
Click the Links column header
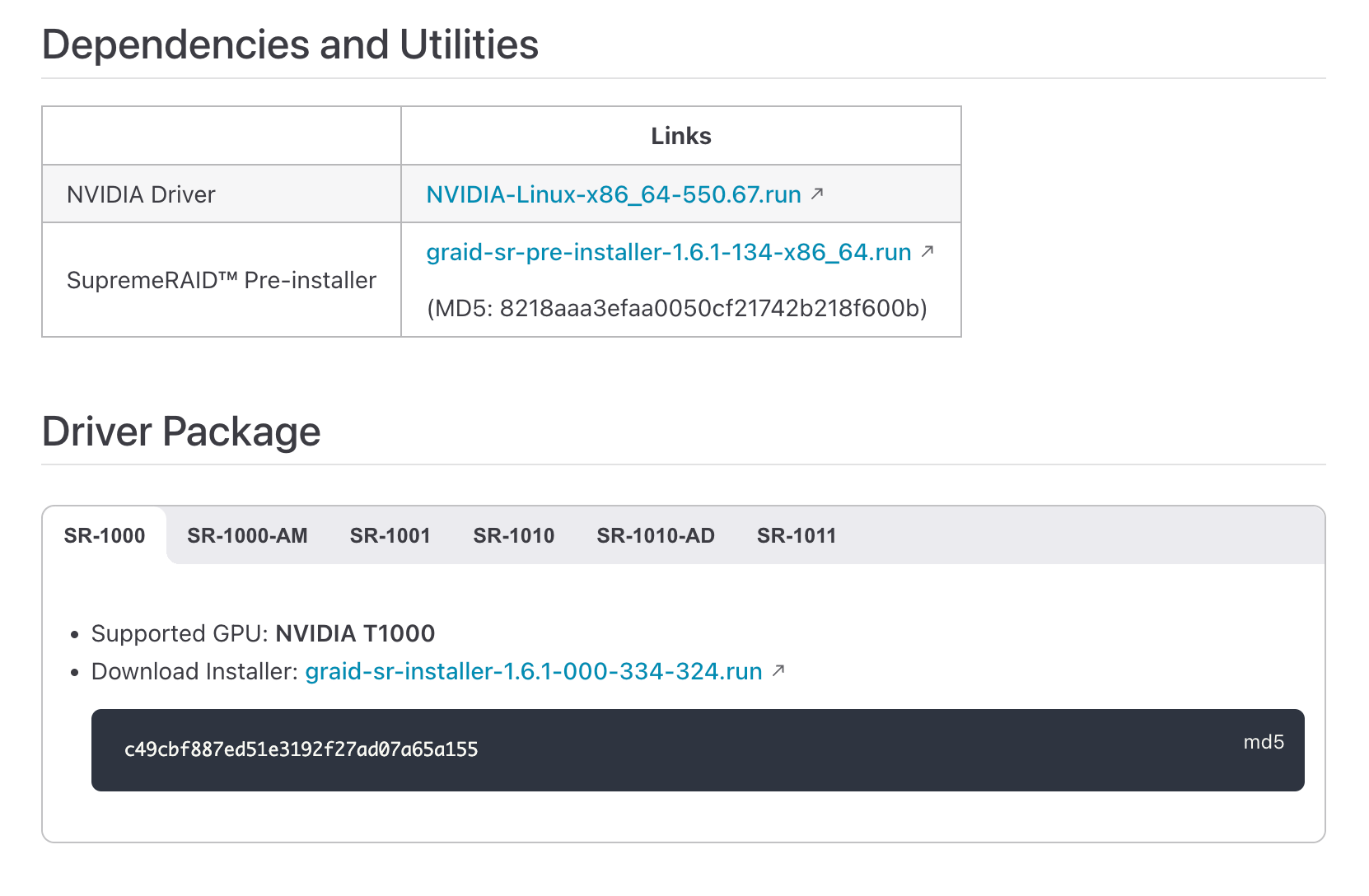(x=680, y=136)
